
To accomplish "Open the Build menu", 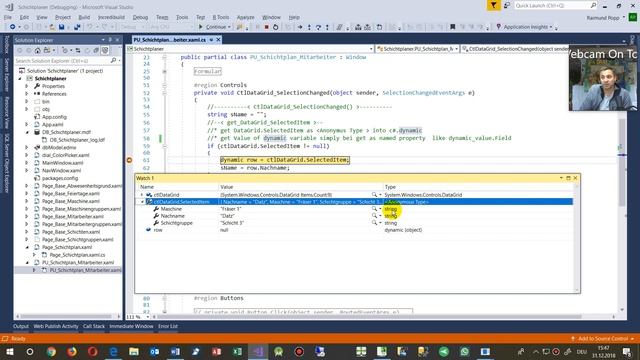I will [x=84, y=17].
